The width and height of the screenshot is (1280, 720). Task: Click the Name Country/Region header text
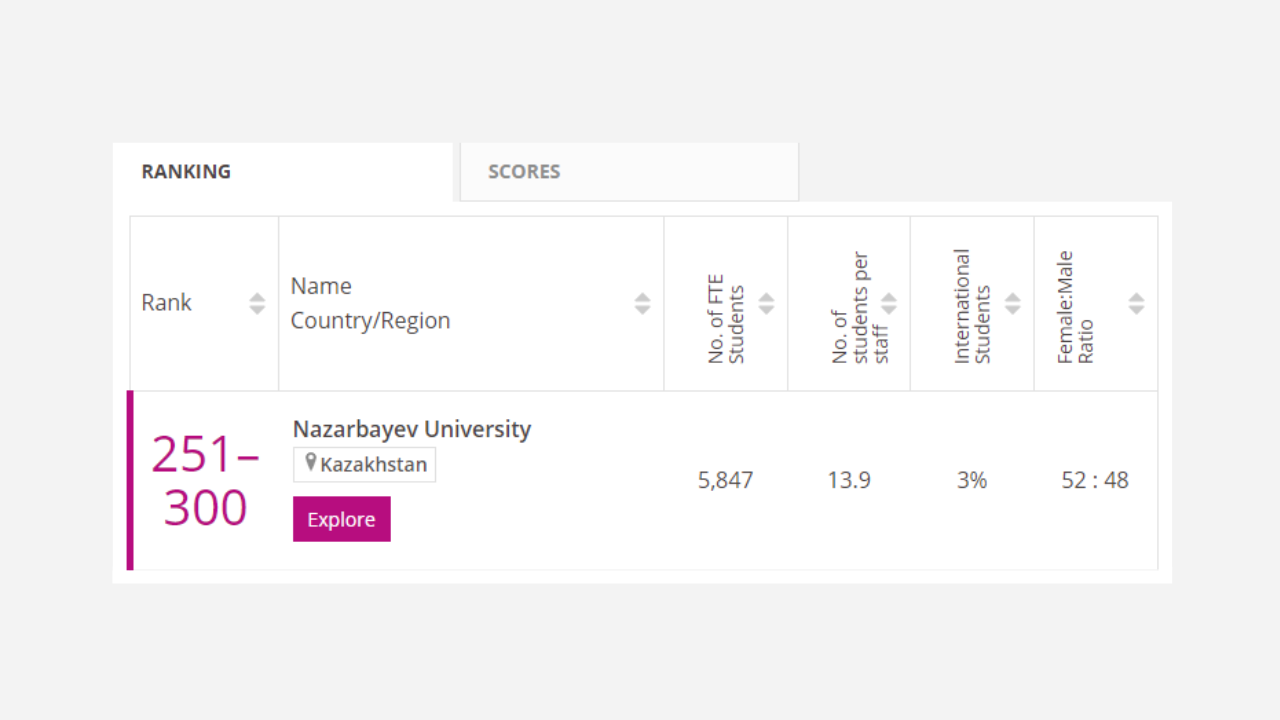[370, 303]
